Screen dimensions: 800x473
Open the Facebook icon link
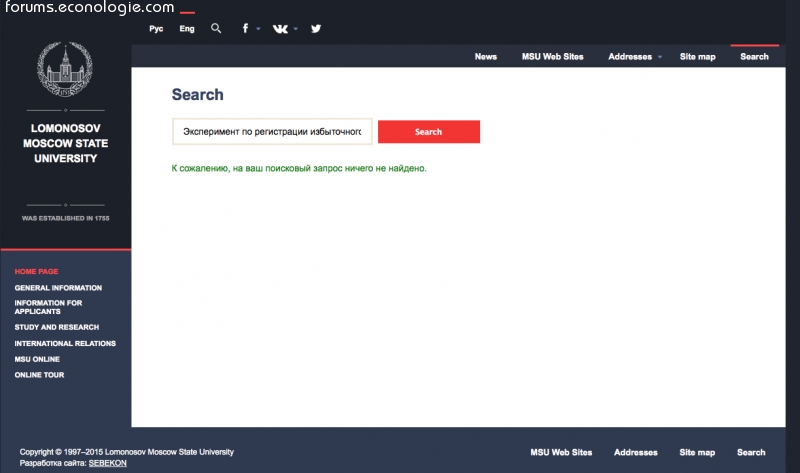pyautogui.click(x=246, y=29)
